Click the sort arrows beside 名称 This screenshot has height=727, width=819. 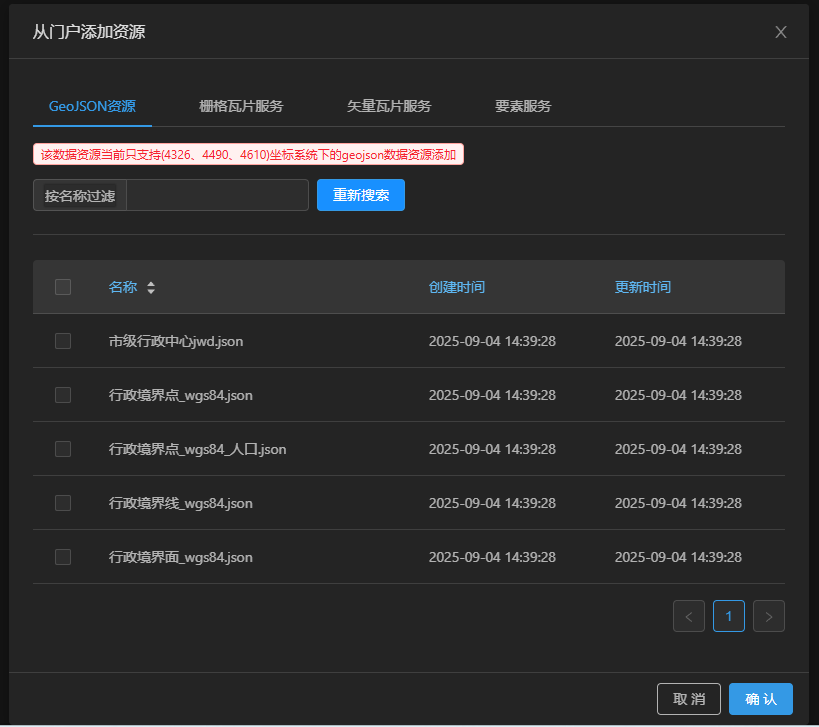tap(151, 288)
